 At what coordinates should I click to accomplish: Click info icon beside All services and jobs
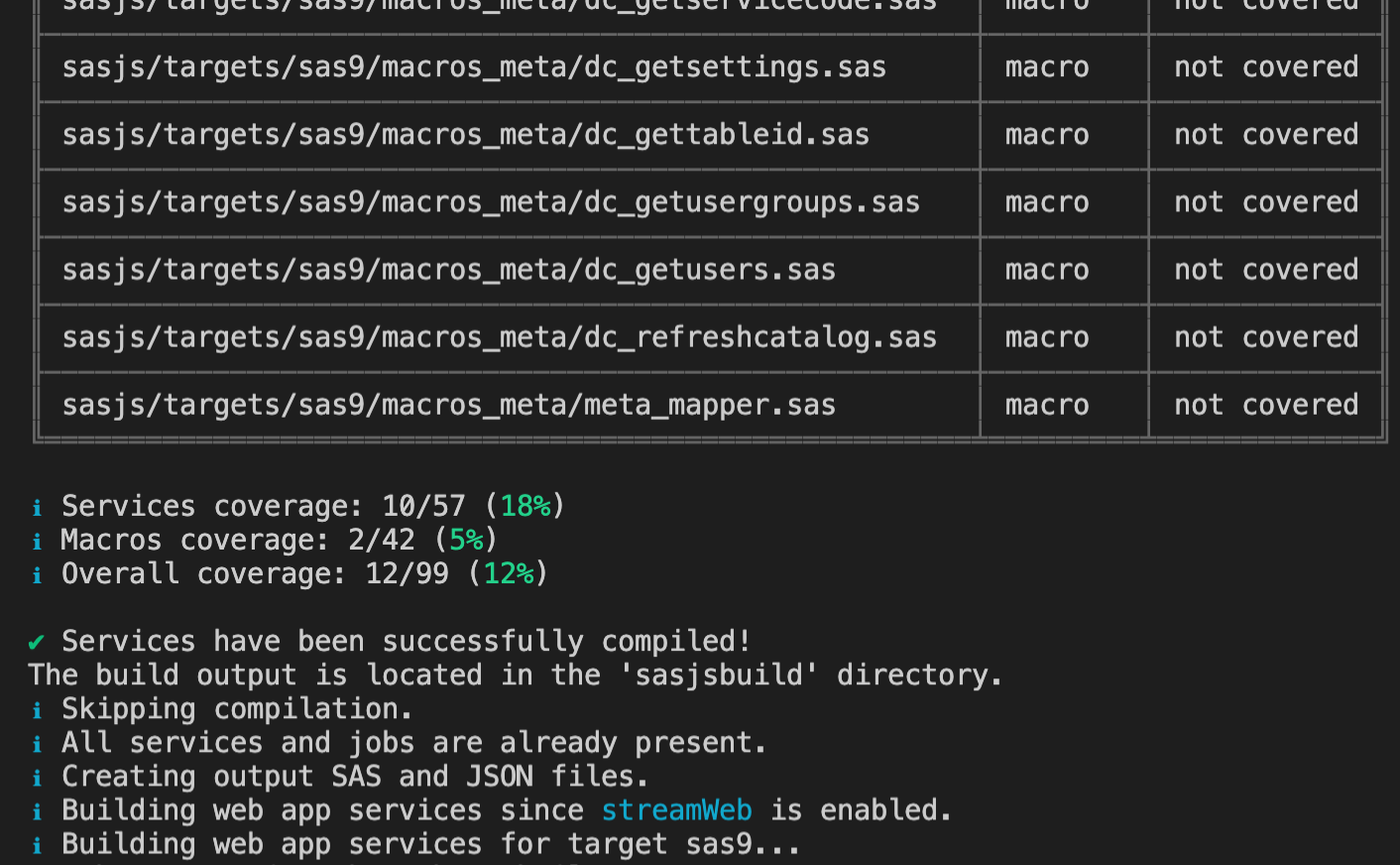pyautogui.click(x=37, y=744)
